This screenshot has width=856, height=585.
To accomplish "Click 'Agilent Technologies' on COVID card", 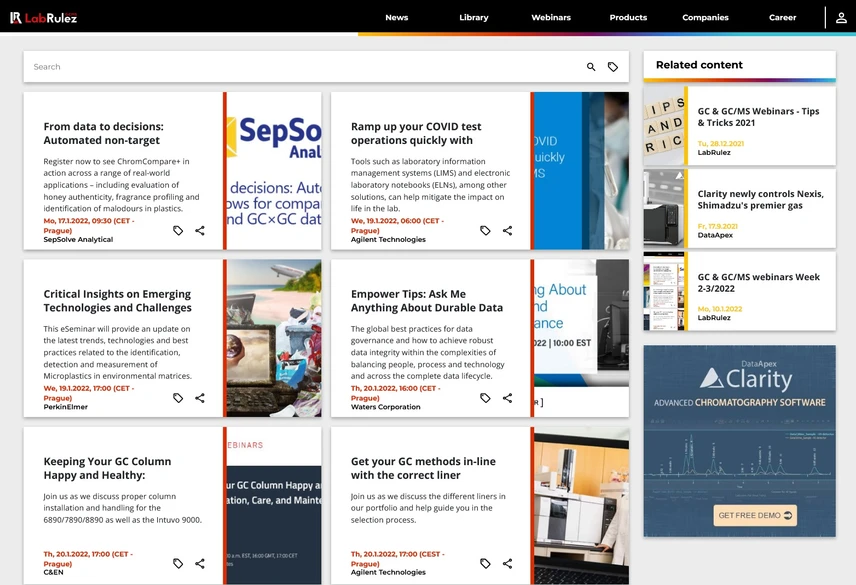I will (388, 240).
